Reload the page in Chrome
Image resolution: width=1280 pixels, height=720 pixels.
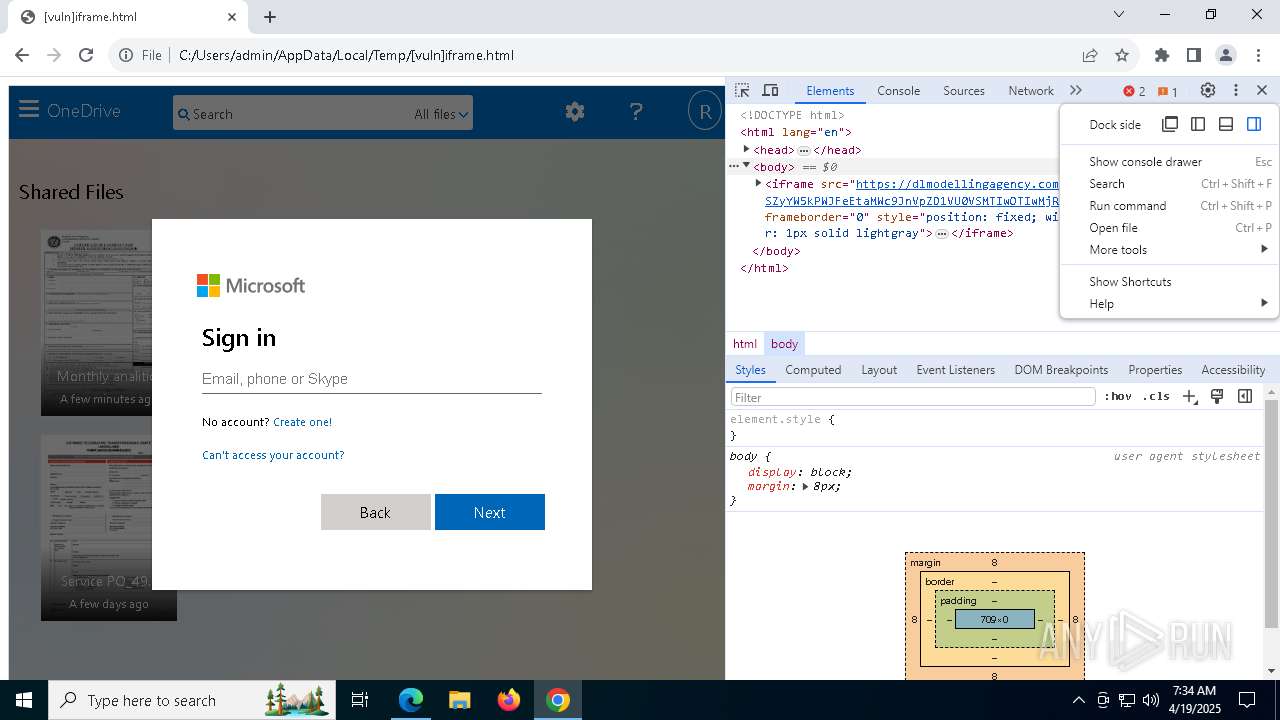point(86,55)
